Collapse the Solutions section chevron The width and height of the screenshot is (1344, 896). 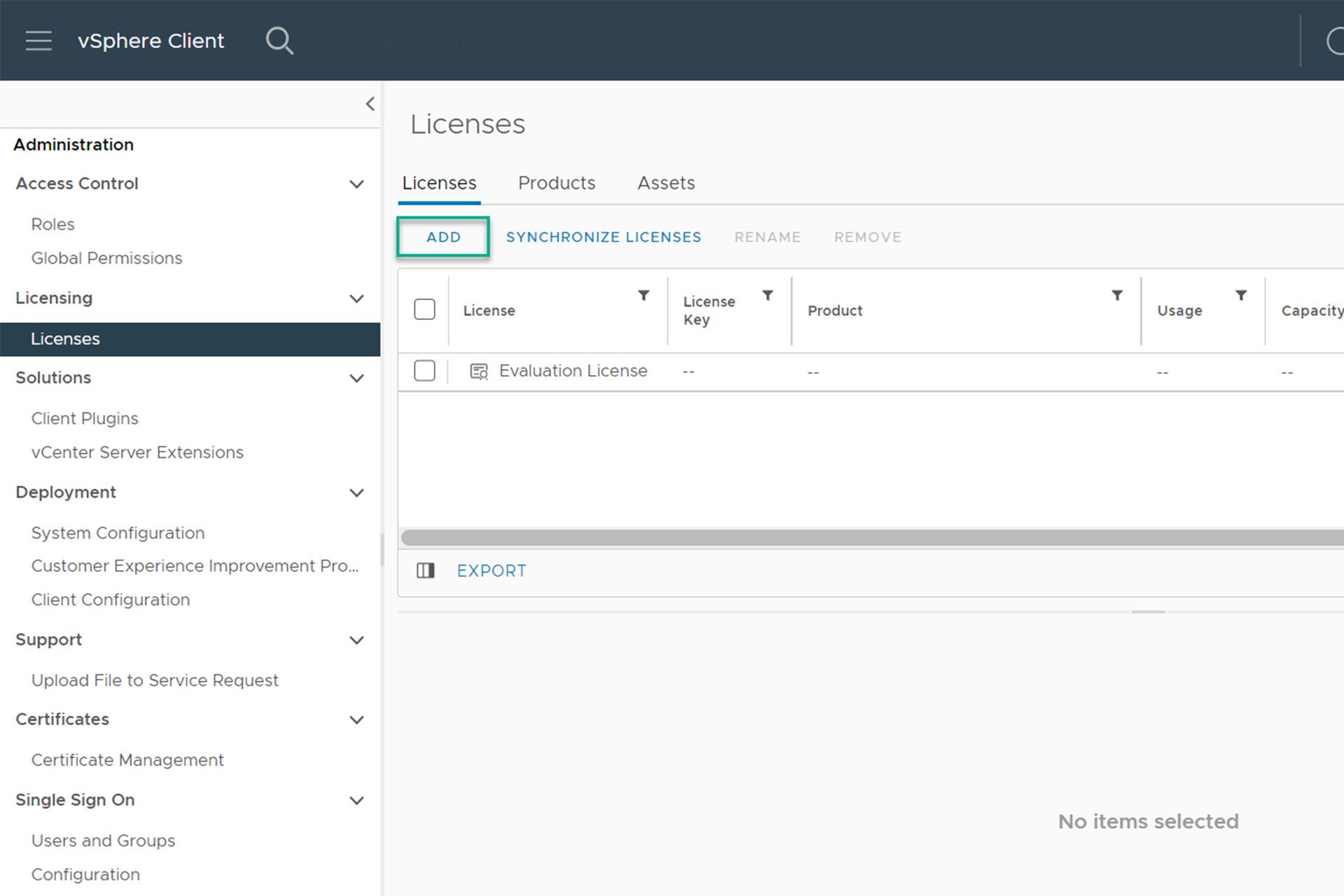point(356,379)
